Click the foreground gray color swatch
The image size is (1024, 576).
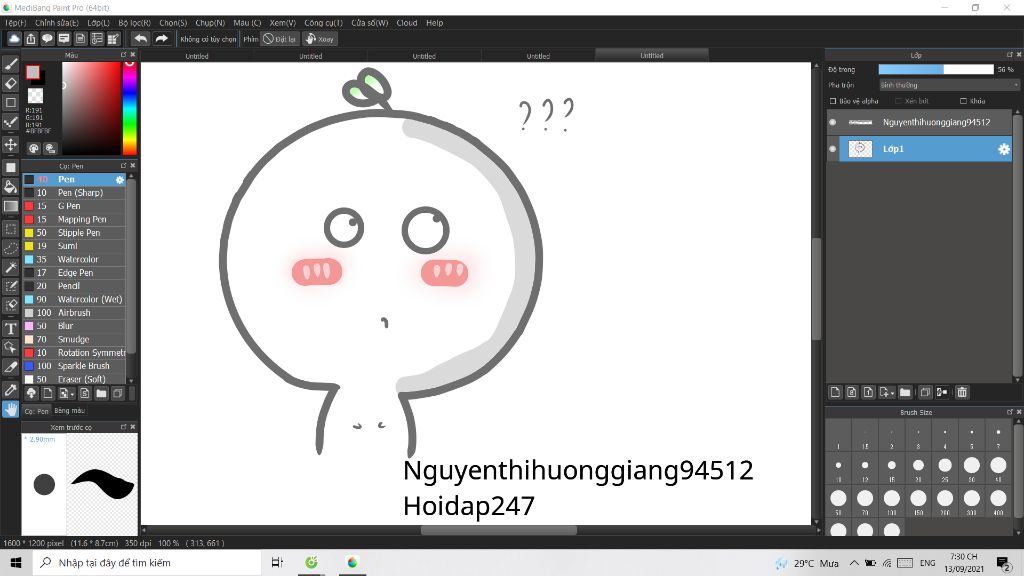(33, 72)
